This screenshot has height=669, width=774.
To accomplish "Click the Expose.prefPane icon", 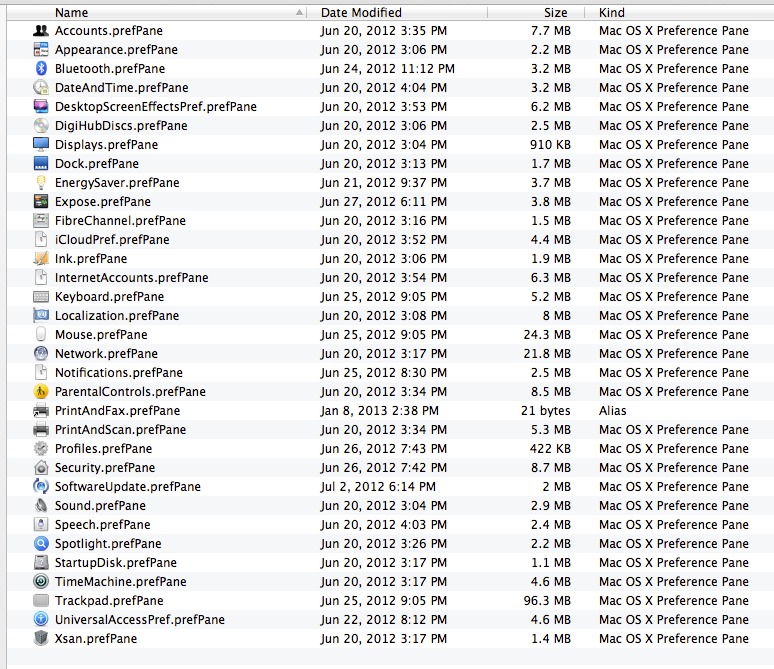I will [x=41, y=201].
